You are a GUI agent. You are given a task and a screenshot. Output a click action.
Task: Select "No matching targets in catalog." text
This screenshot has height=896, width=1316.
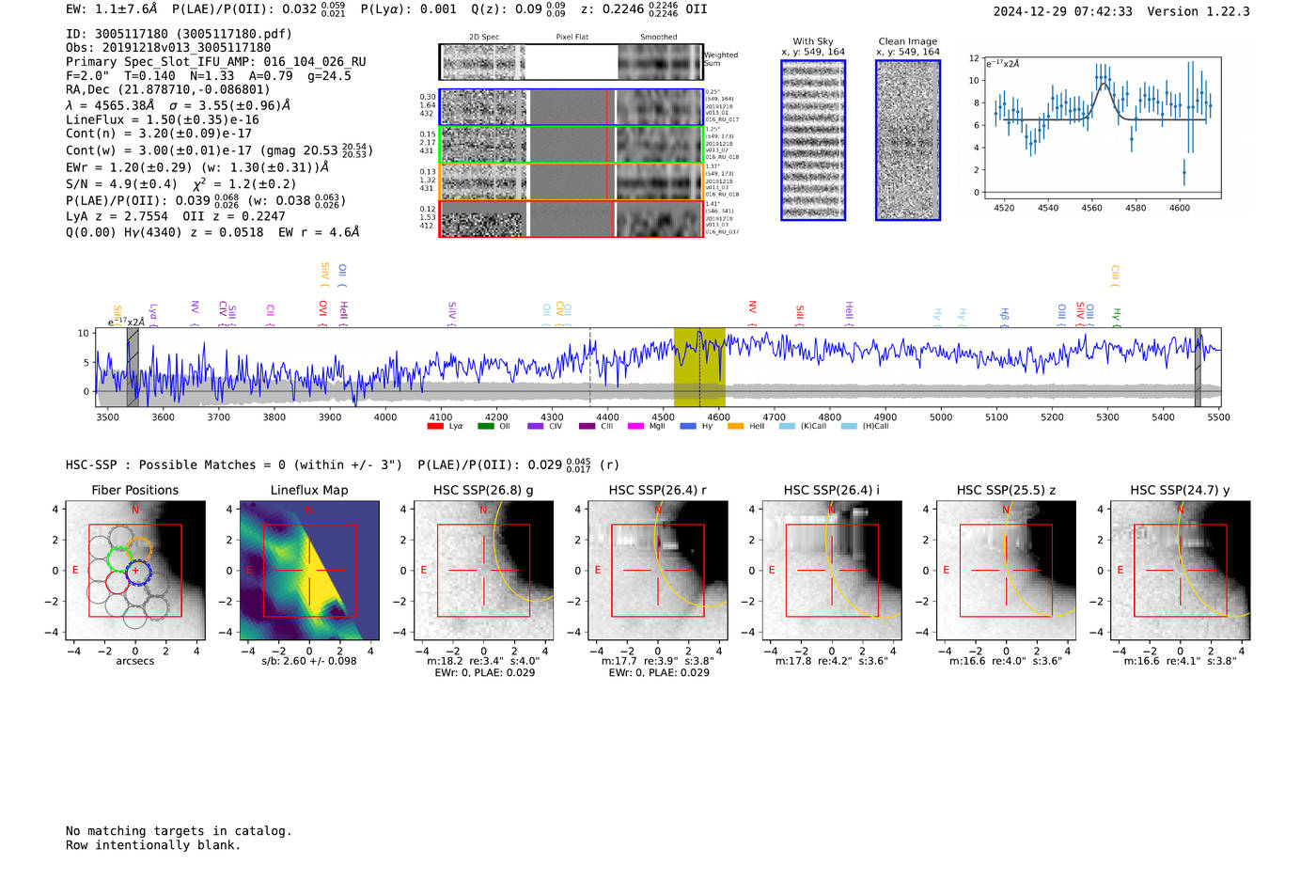click(179, 831)
